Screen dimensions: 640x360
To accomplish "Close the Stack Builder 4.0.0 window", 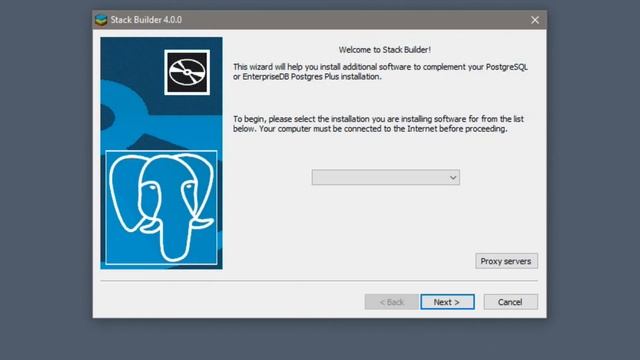I will point(535,20).
